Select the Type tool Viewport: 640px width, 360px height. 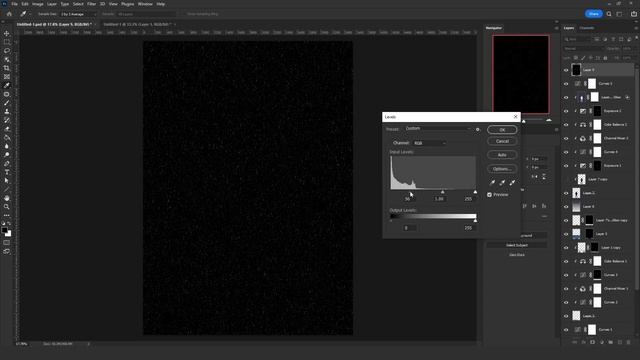coord(7,172)
